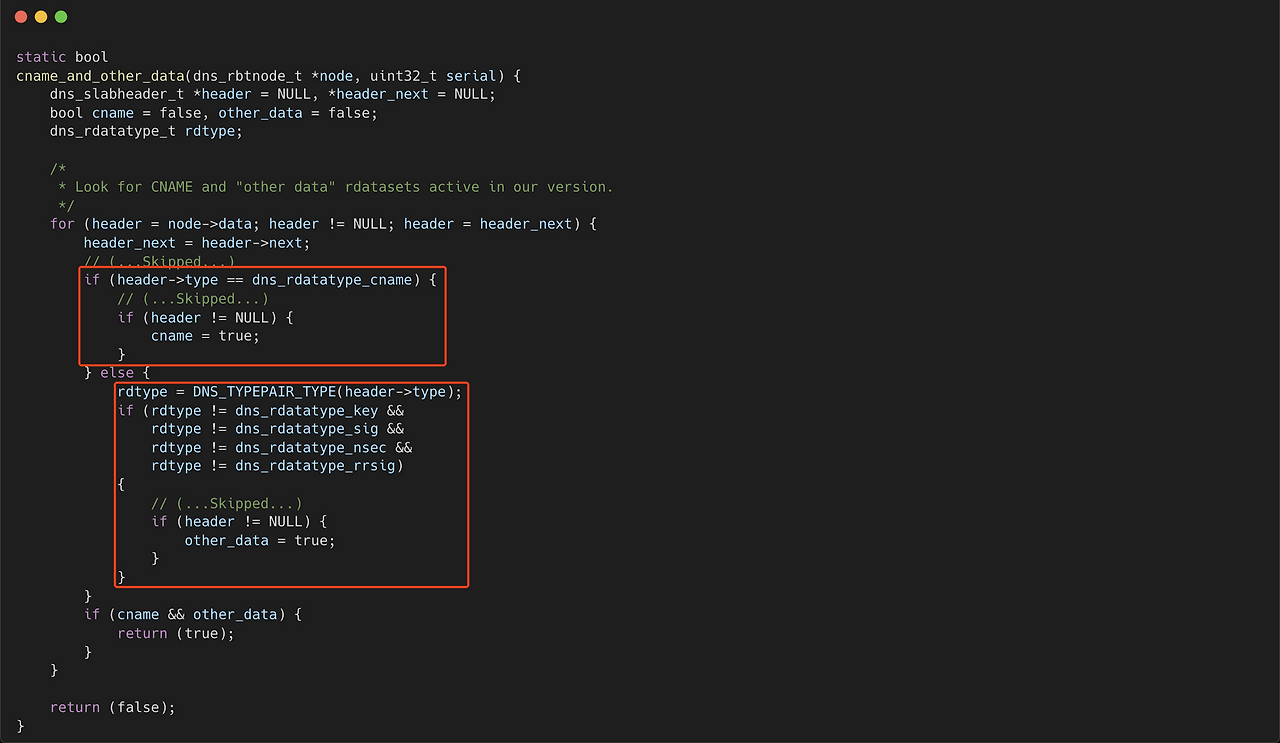1280x743 pixels.
Task: Click the "if (cname && other_data) {" line
Action: tap(193, 614)
